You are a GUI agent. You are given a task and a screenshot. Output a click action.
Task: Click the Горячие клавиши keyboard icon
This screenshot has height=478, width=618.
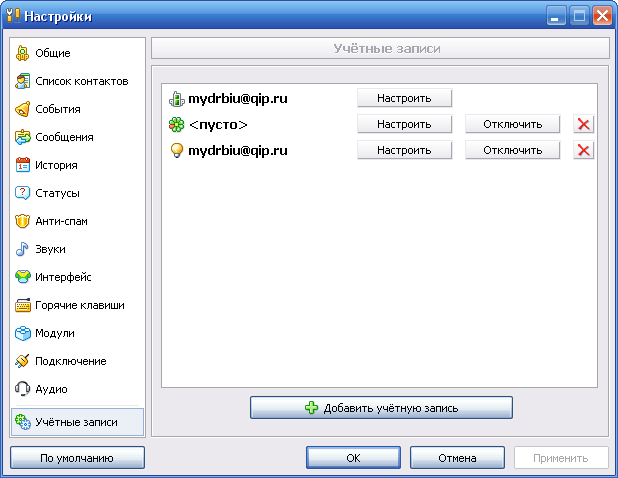pos(22,305)
